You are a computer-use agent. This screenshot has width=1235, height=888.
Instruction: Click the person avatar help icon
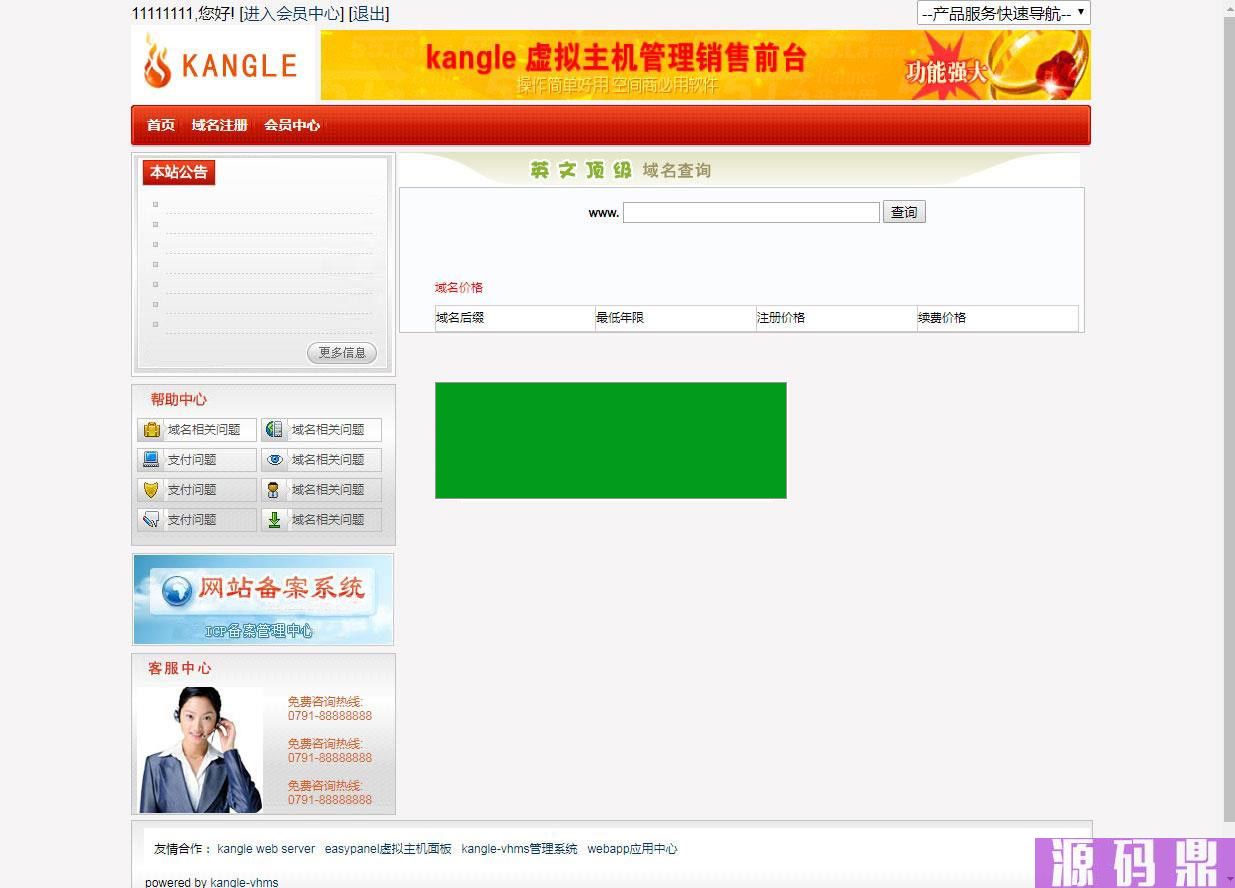[273, 490]
